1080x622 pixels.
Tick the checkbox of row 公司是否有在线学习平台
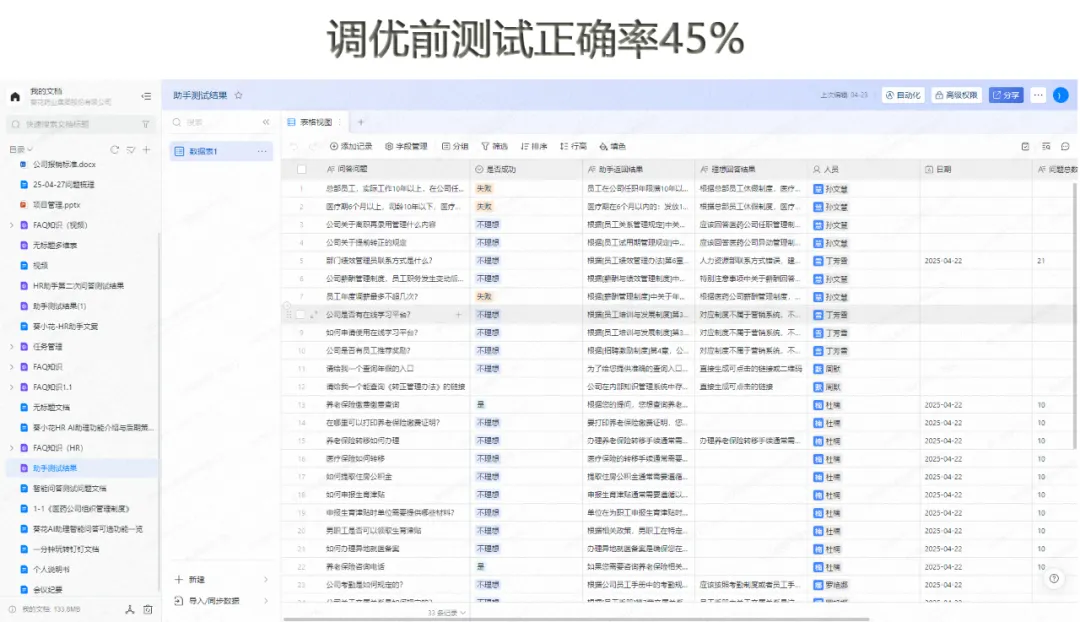pos(300,315)
